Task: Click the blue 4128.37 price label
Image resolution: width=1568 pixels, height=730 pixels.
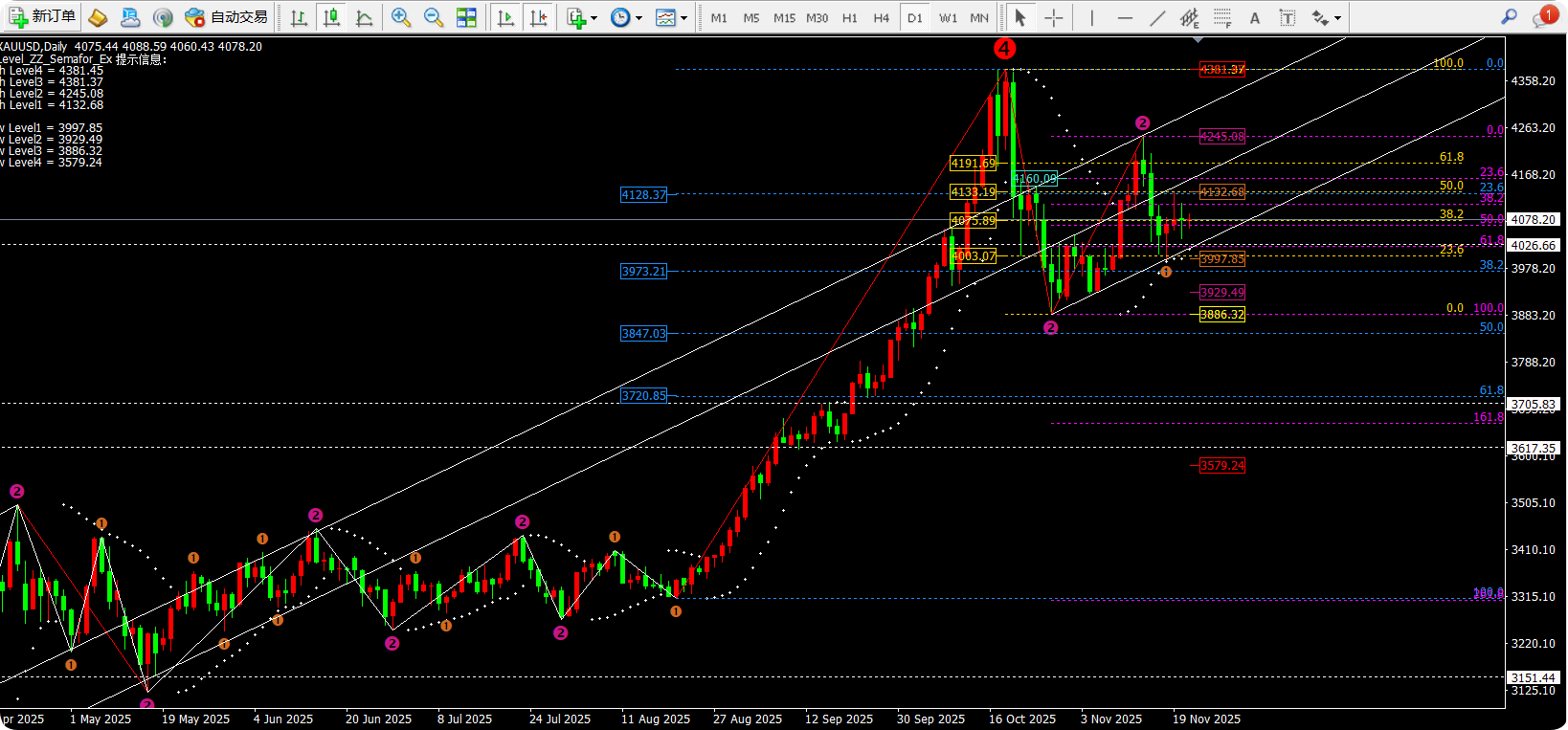Action: 643,194
